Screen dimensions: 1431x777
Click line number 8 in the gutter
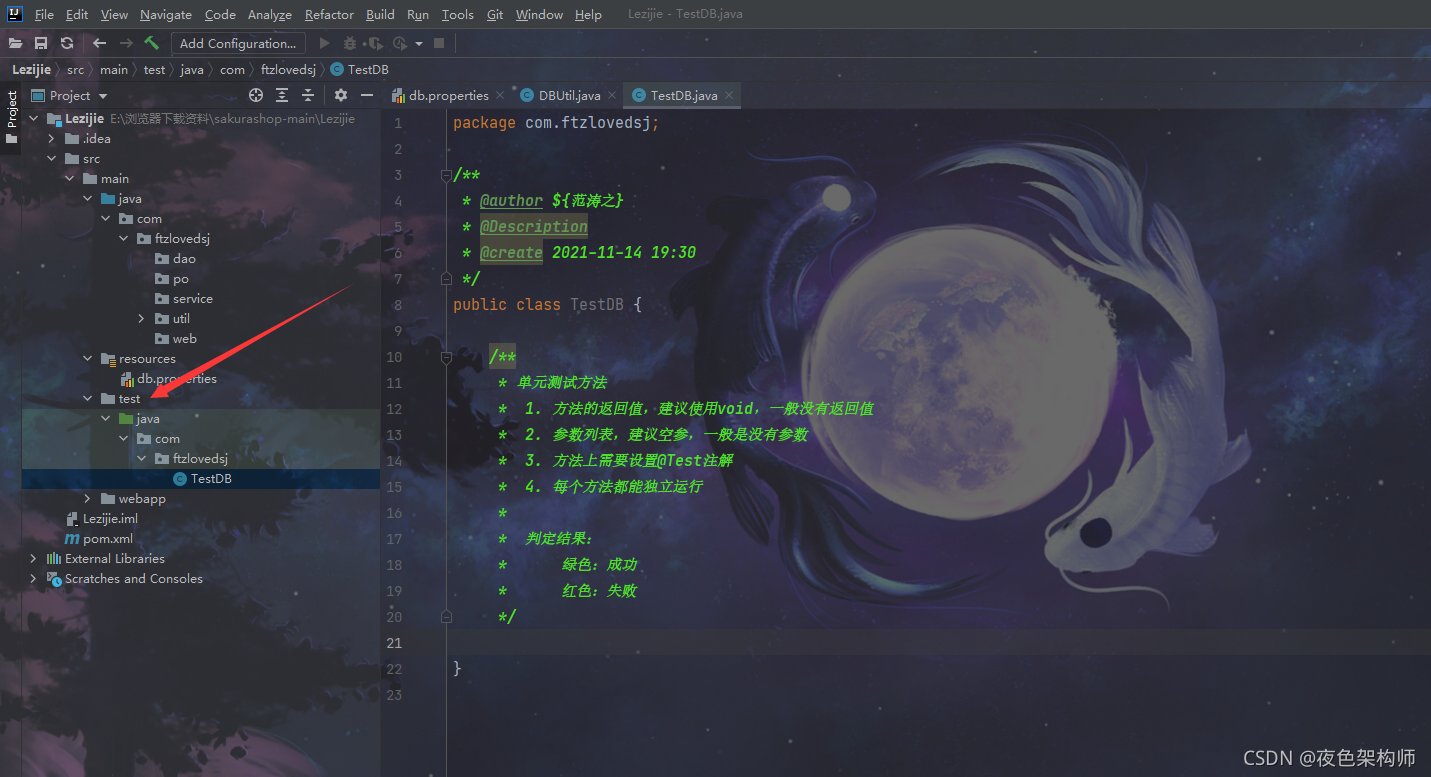coord(397,305)
